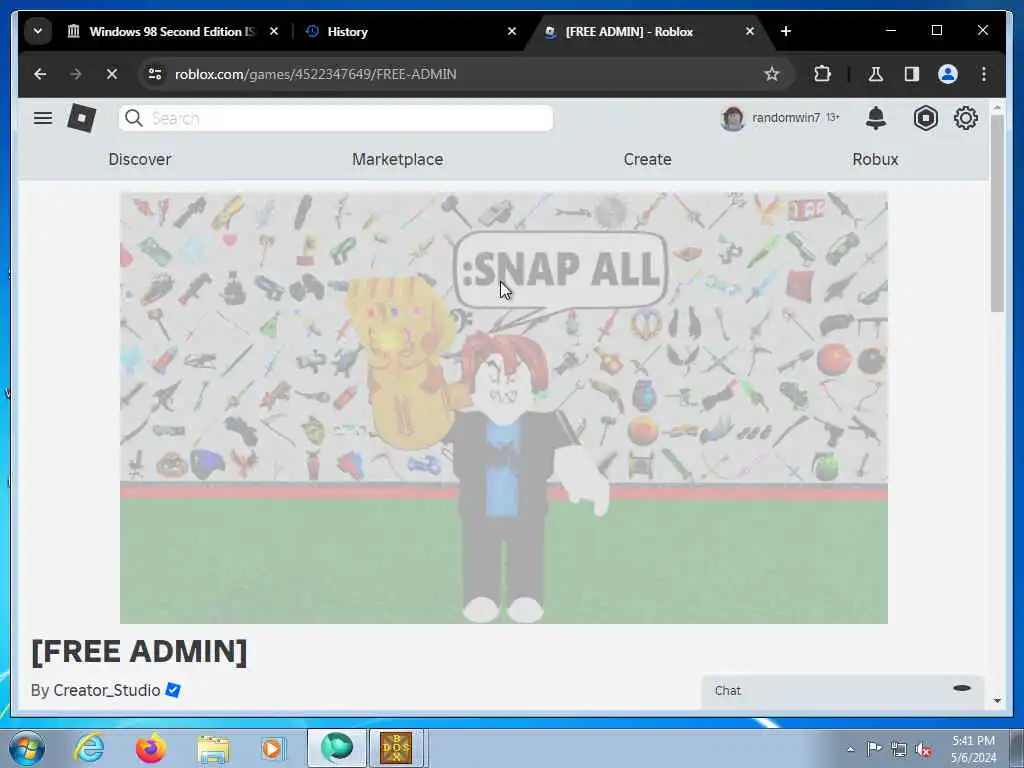
Task: Open the Create page
Action: (x=647, y=159)
